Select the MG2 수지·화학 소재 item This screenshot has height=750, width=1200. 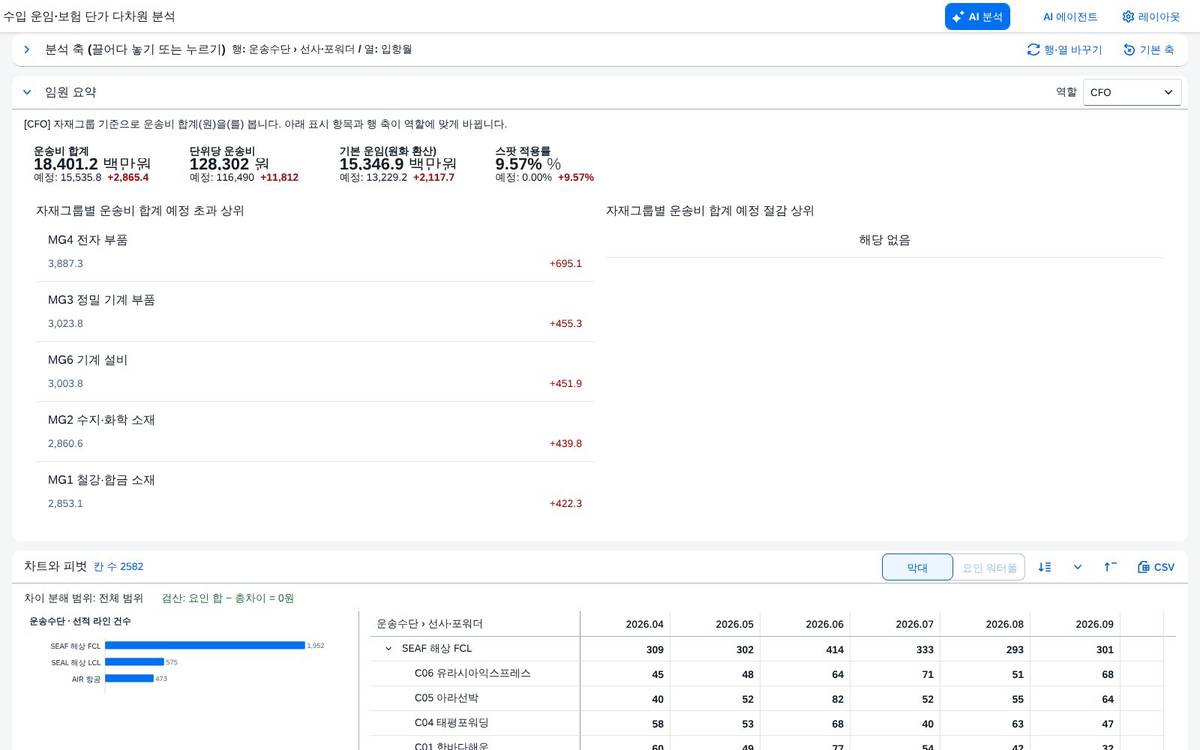314,432
